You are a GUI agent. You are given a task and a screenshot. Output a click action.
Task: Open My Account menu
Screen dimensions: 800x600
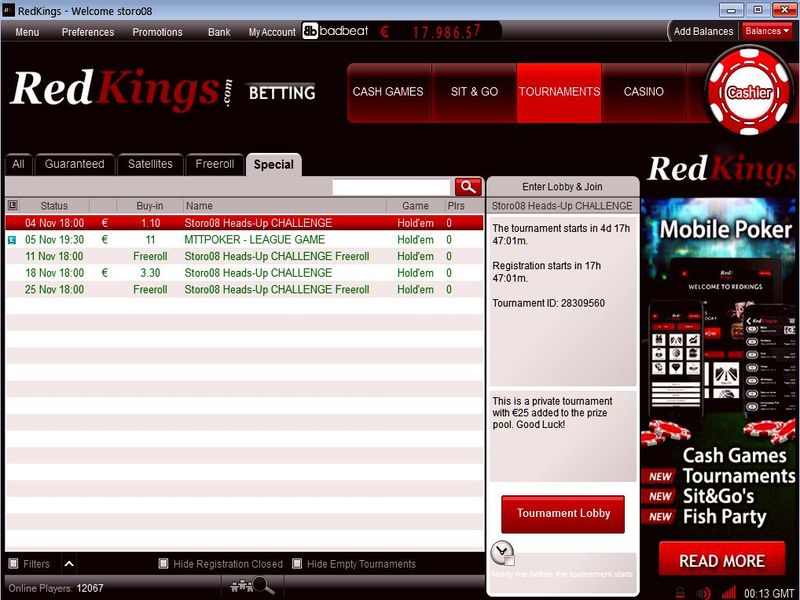coord(272,32)
